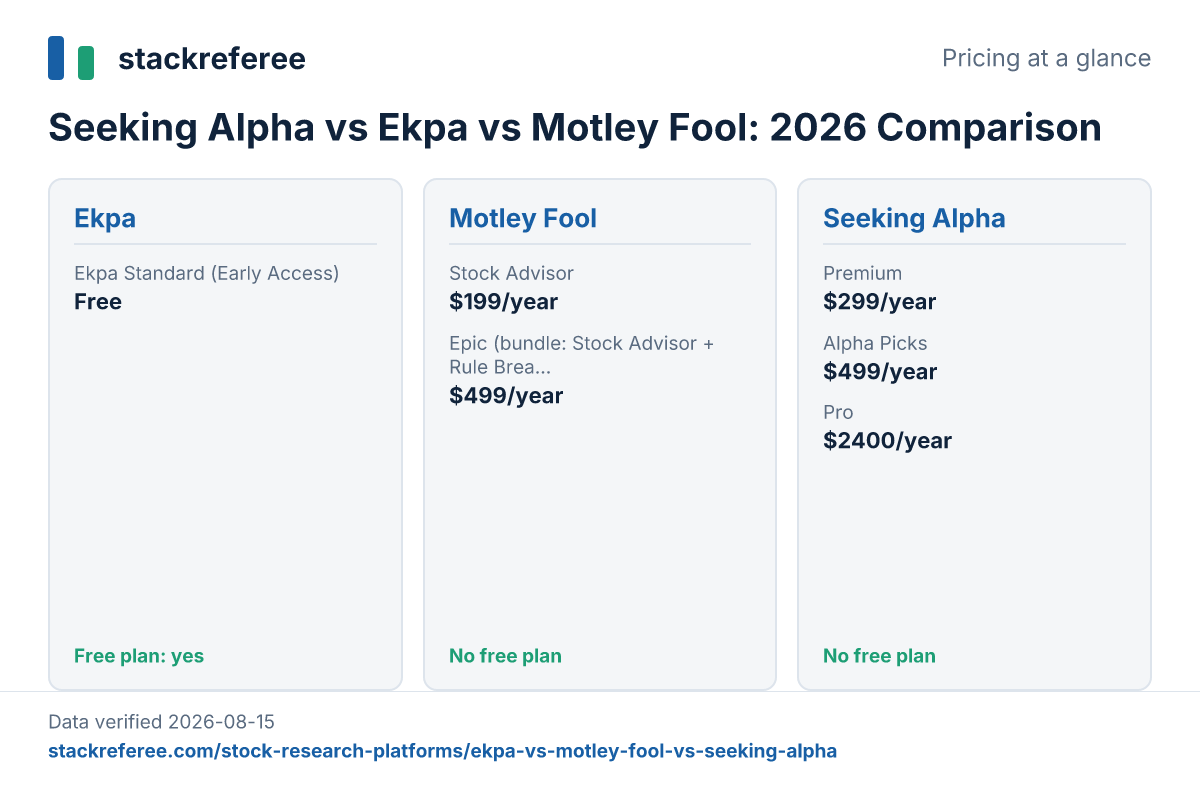1200x790 pixels.
Task: Expand the truncated Epic bundle plan name
Action: click(582, 354)
